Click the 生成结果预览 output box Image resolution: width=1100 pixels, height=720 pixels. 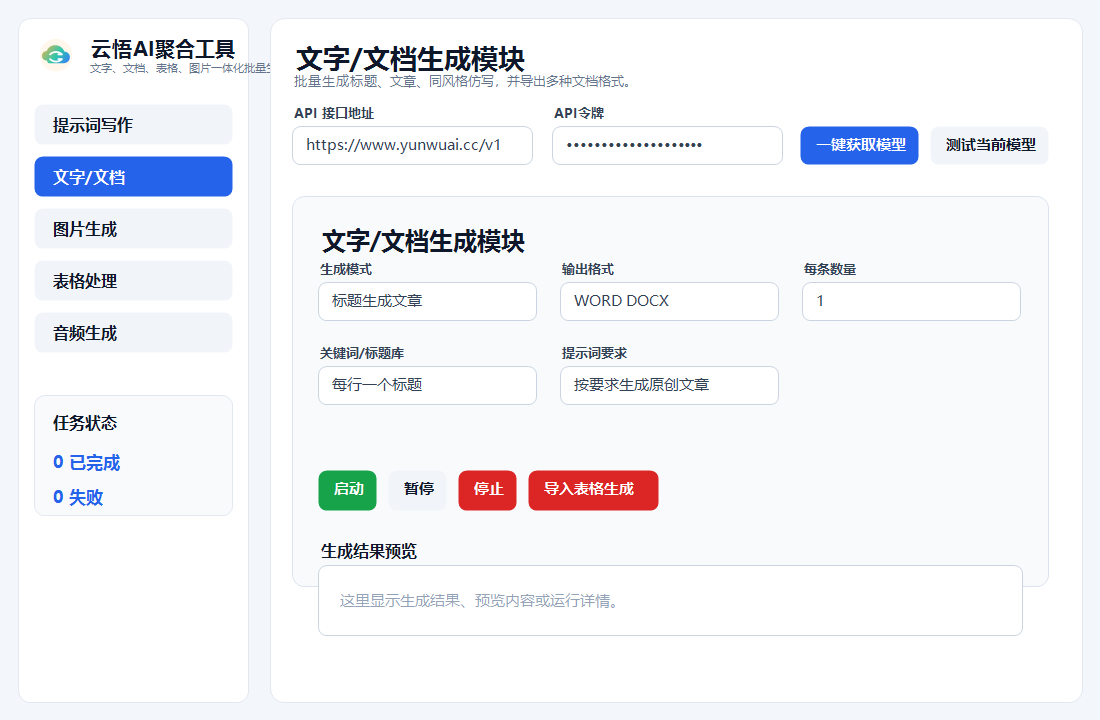(x=670, y=601)
